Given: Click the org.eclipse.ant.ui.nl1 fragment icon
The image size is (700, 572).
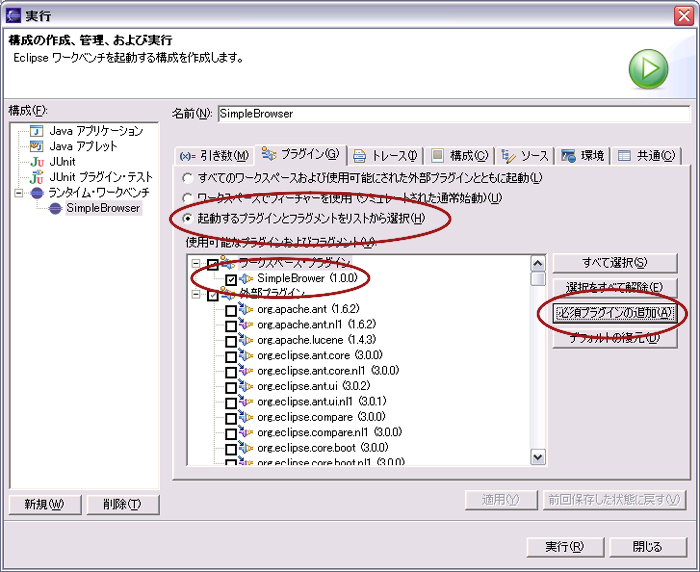Looking at the screenshot, I should point(246,401).
